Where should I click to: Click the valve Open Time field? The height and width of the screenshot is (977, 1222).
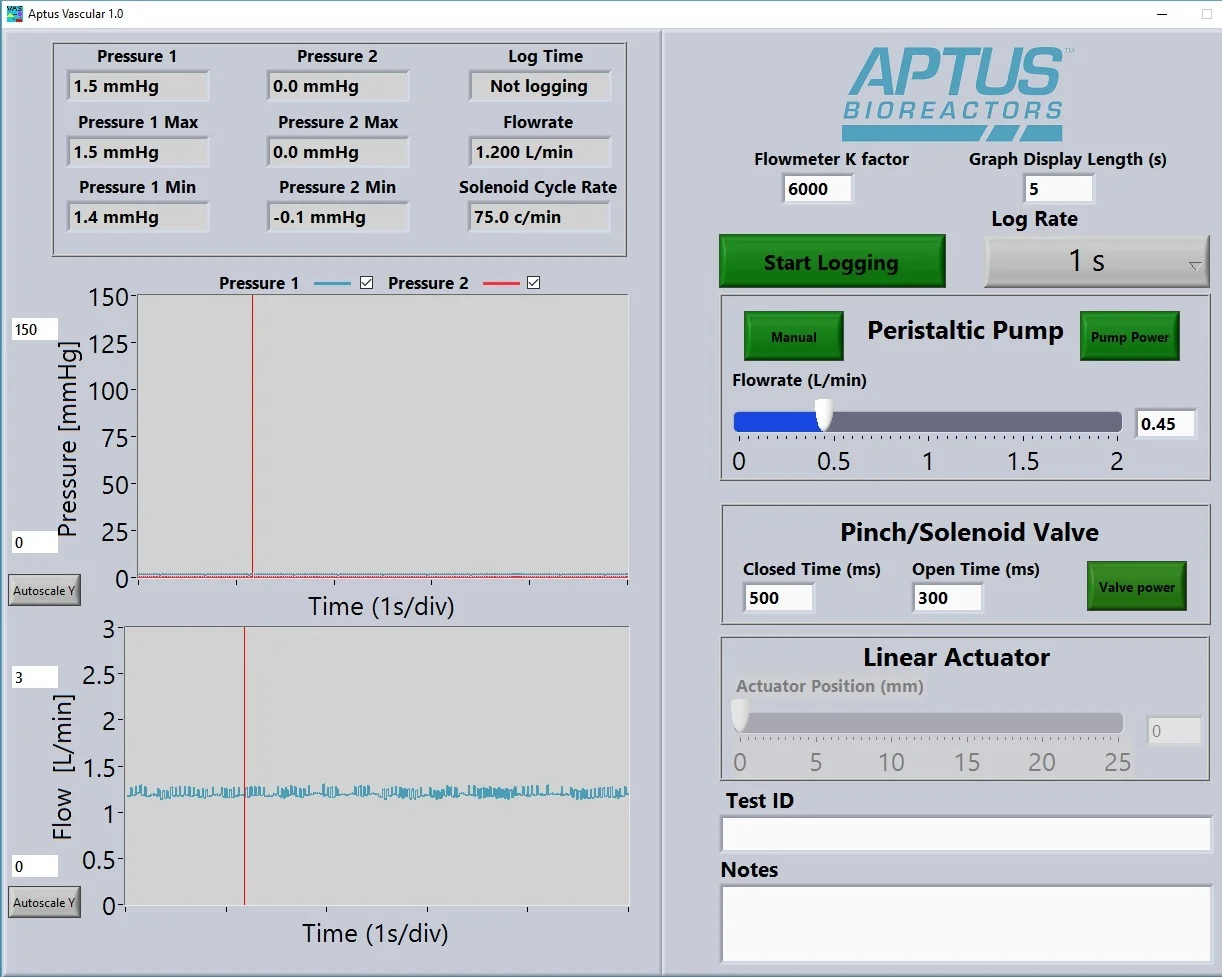click(946, 597)
